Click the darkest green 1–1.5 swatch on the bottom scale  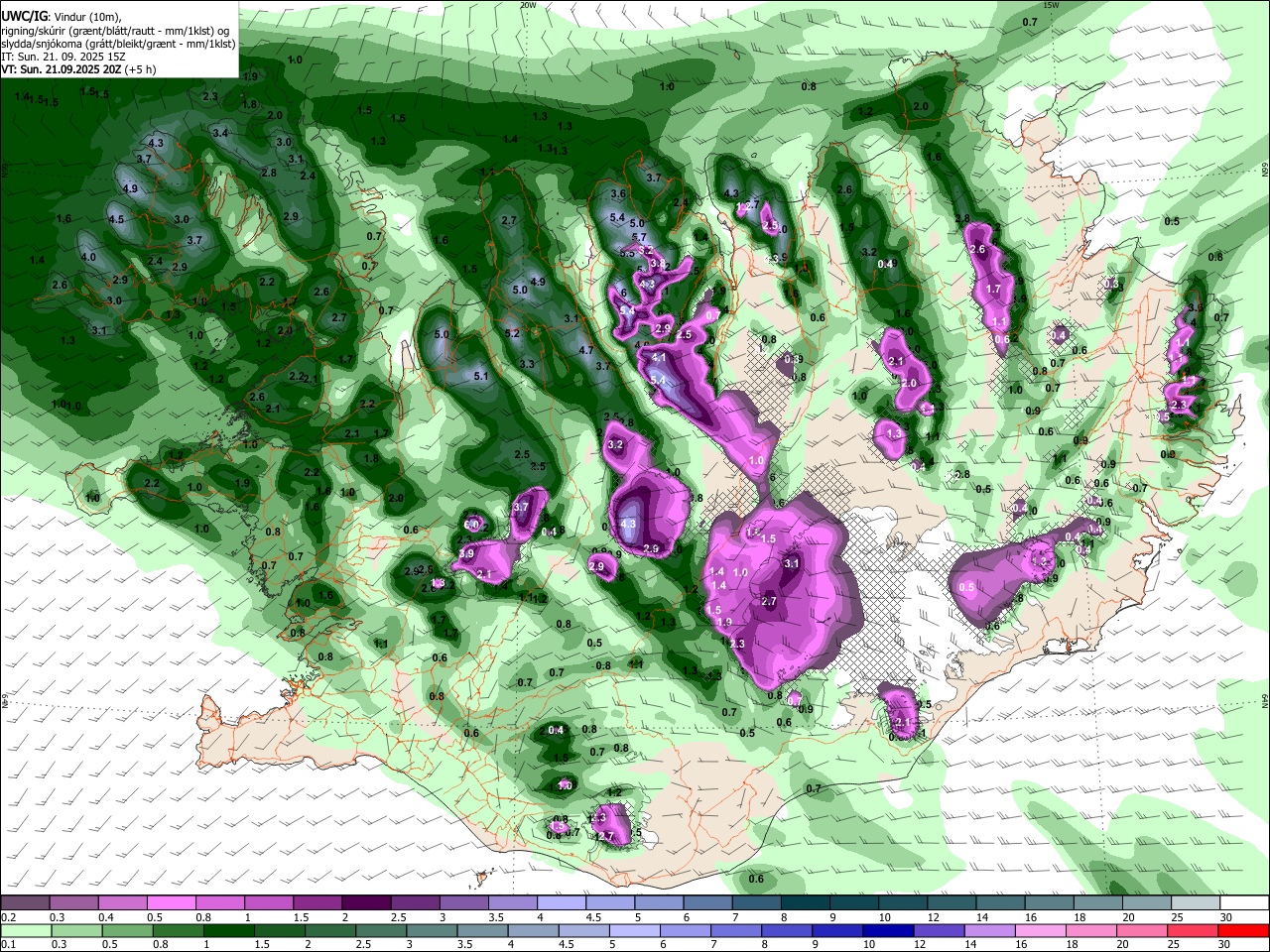(228, 930)
